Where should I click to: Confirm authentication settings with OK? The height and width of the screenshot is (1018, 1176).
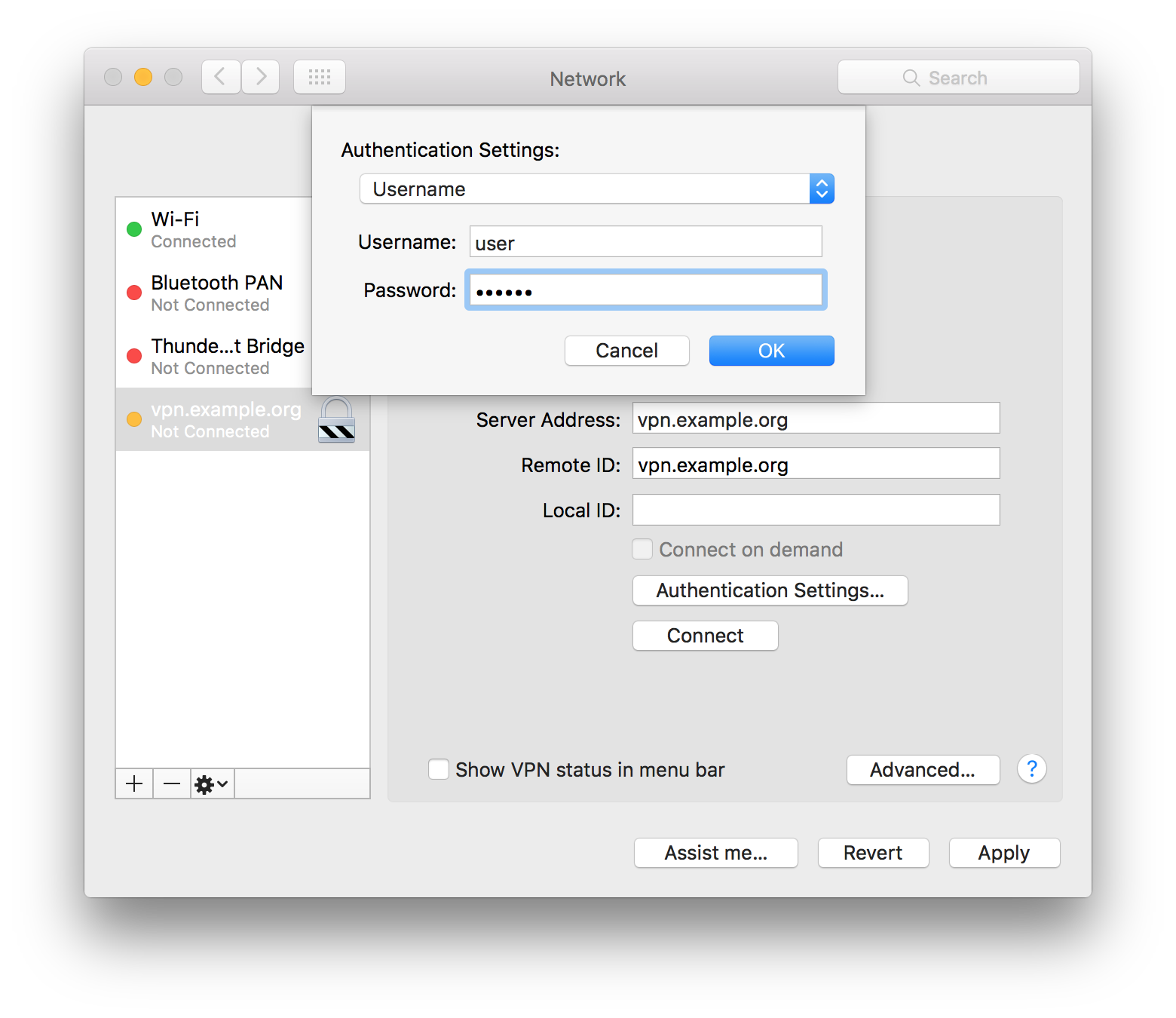[x=771, y=351]
